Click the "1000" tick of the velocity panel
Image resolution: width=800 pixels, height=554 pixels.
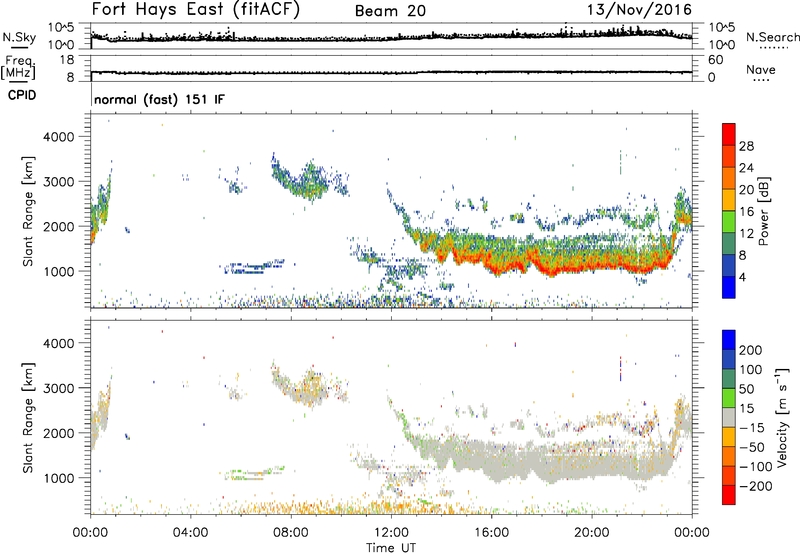point(59,478)
